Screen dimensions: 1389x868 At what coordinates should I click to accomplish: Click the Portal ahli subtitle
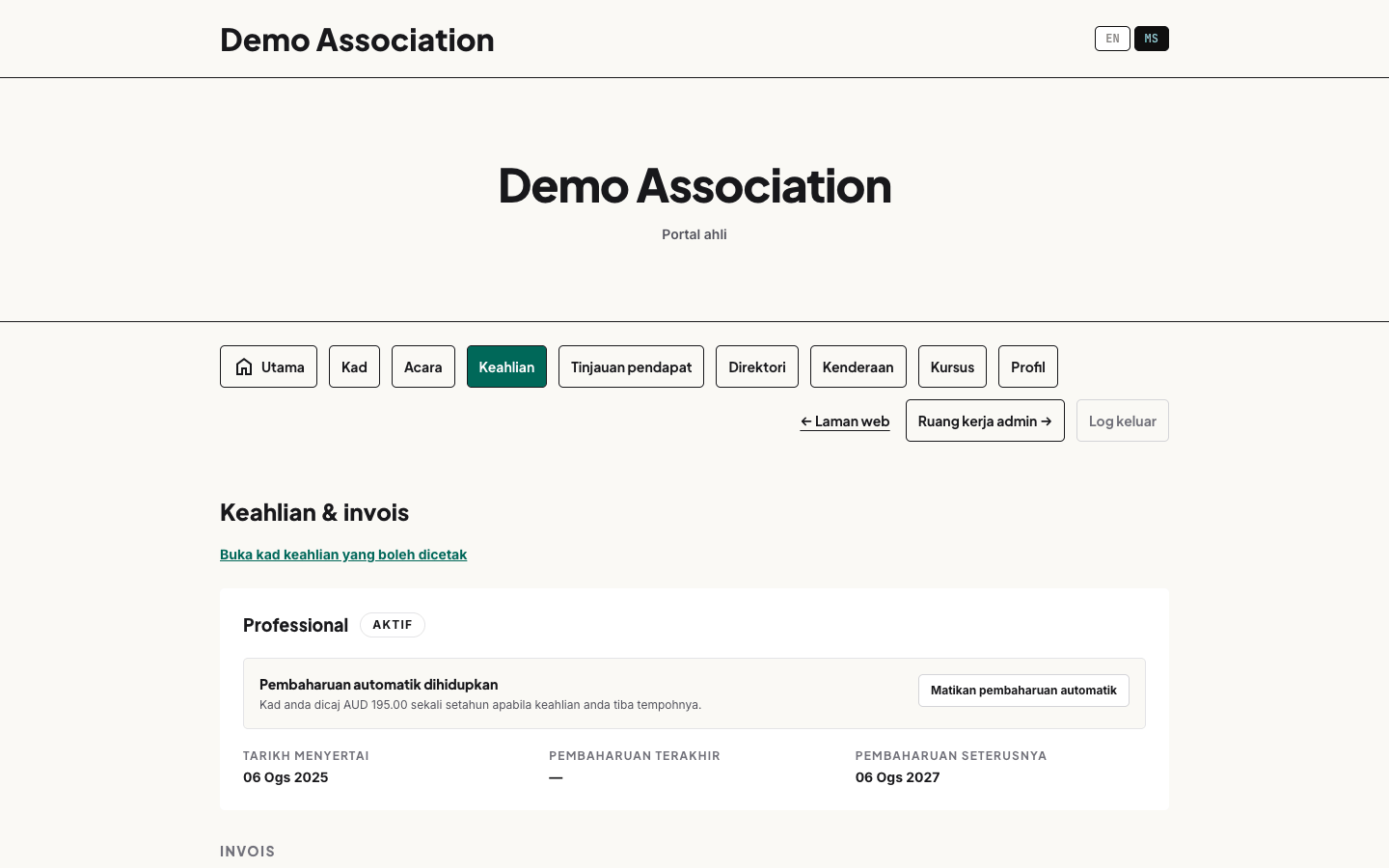tap(694, 234)
